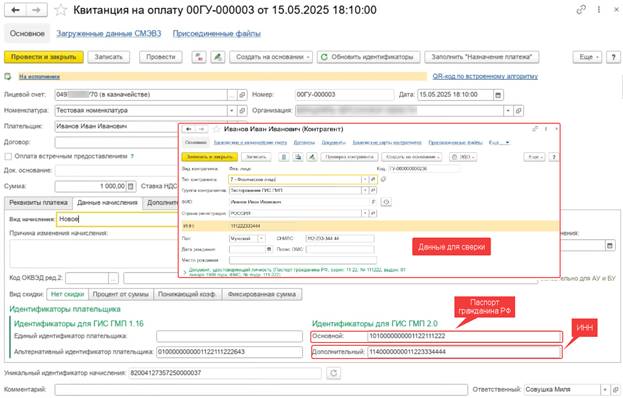Image resolution: width=623 pixels, height=398 pixels.
Task: Select the Нет скидки discount option
Action: [68, 294]
